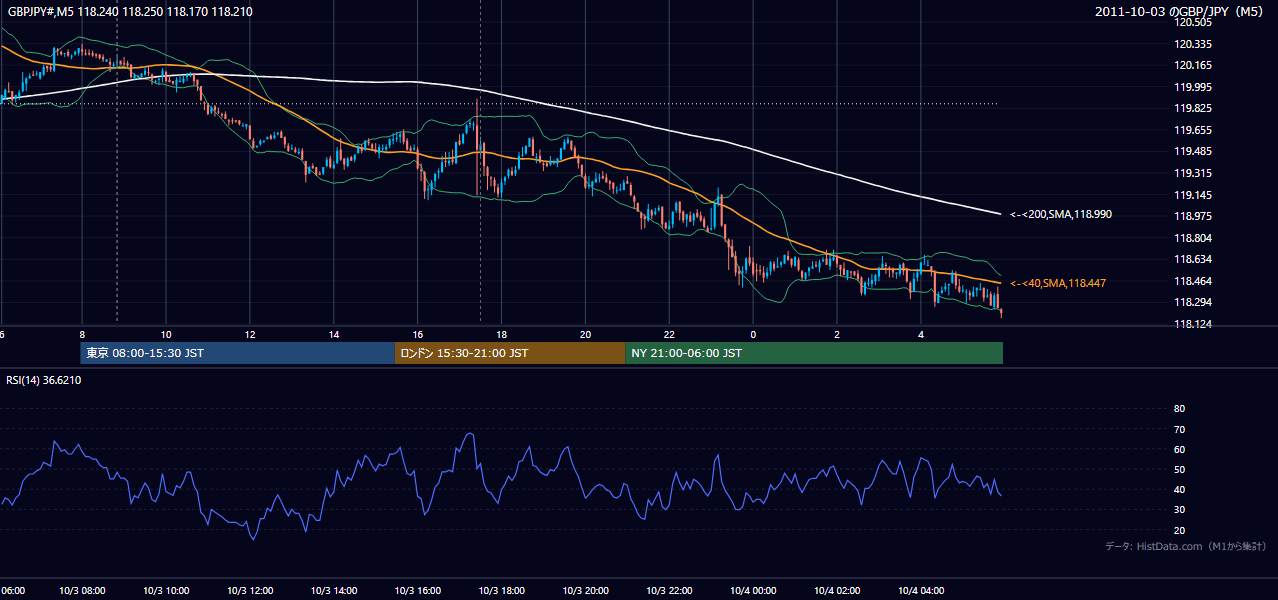This screenshot has height=600, width=1278.
Task: Click the RSI 20 level label
Action: tap(1179, 530)
